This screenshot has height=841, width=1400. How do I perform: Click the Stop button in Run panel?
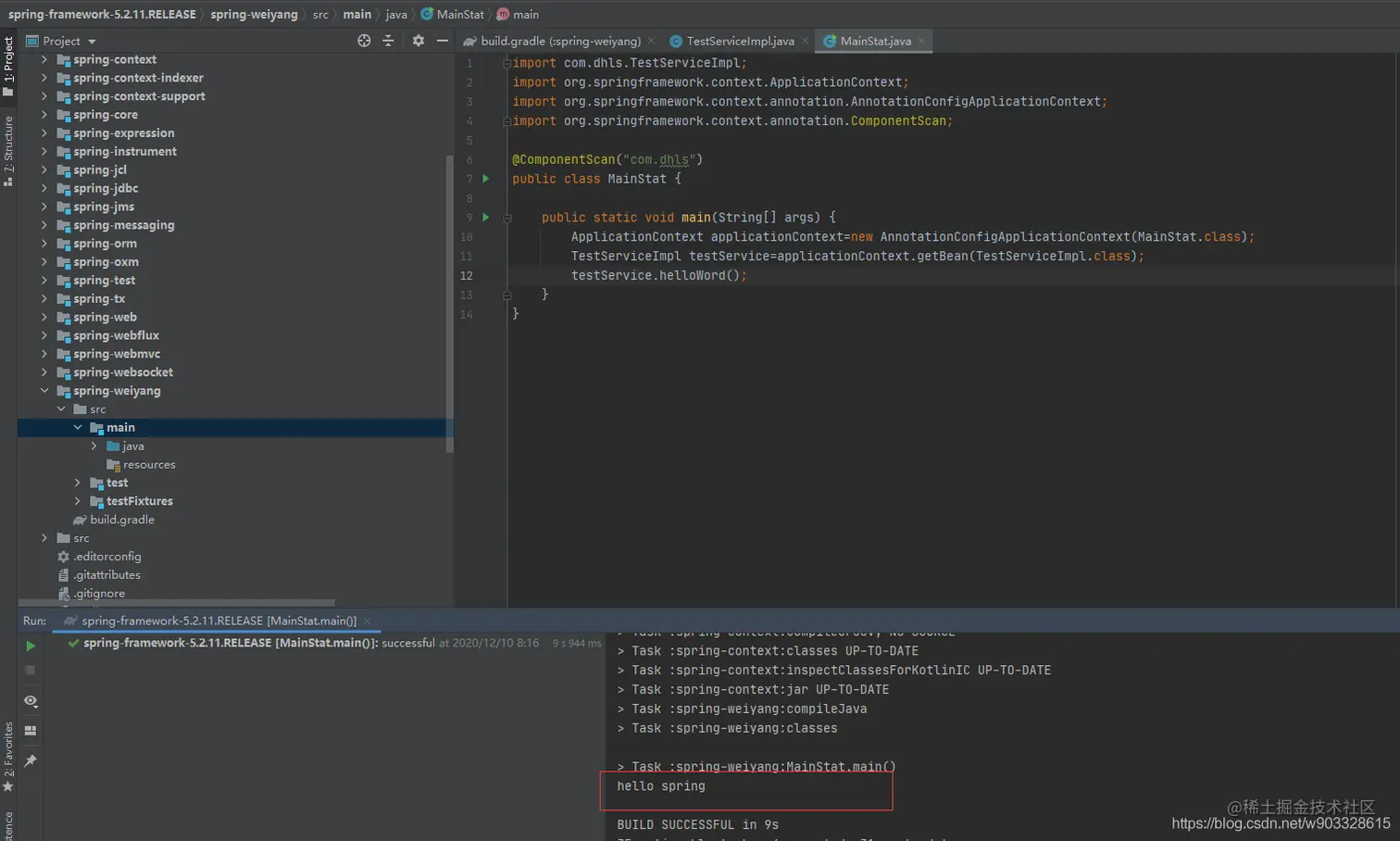(x=31, y=670)
